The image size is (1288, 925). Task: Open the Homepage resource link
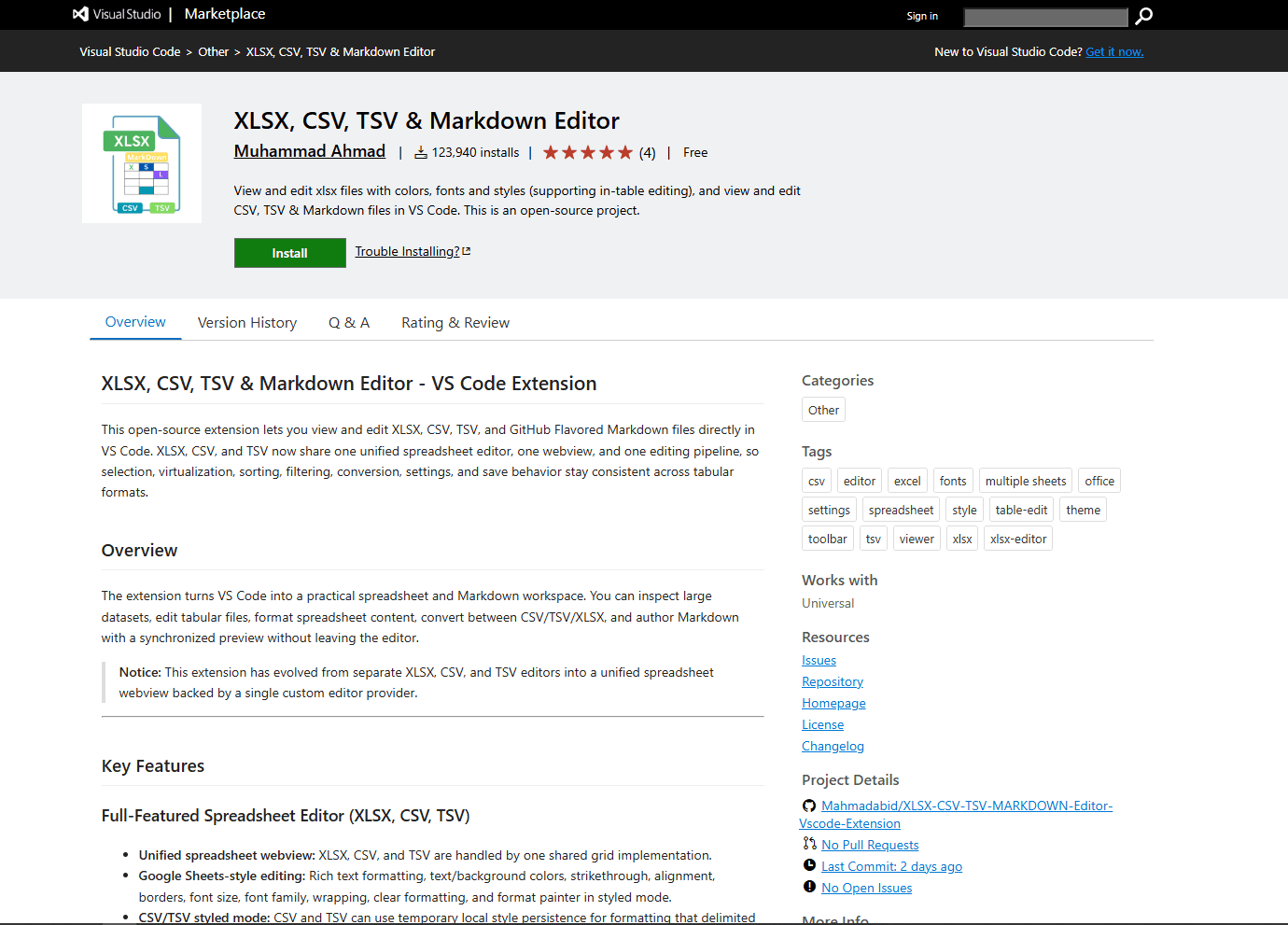[833, 703]
